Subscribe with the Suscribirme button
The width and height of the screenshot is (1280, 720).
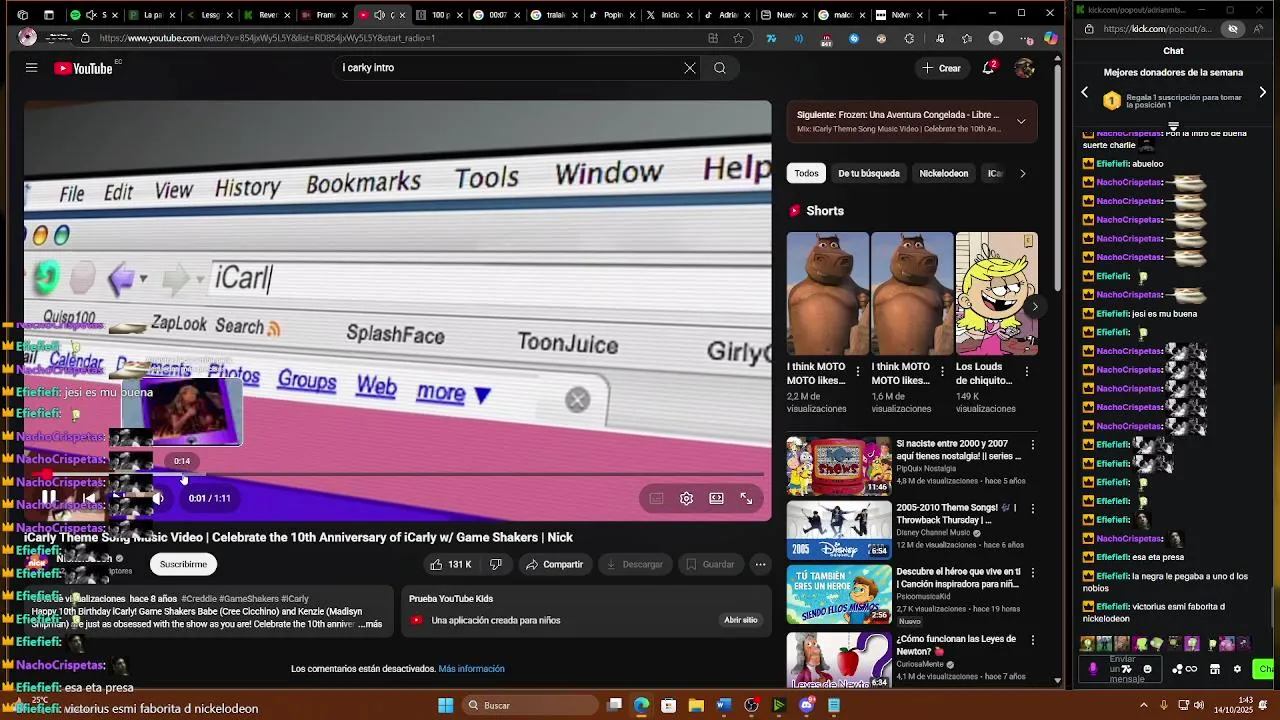183,564
